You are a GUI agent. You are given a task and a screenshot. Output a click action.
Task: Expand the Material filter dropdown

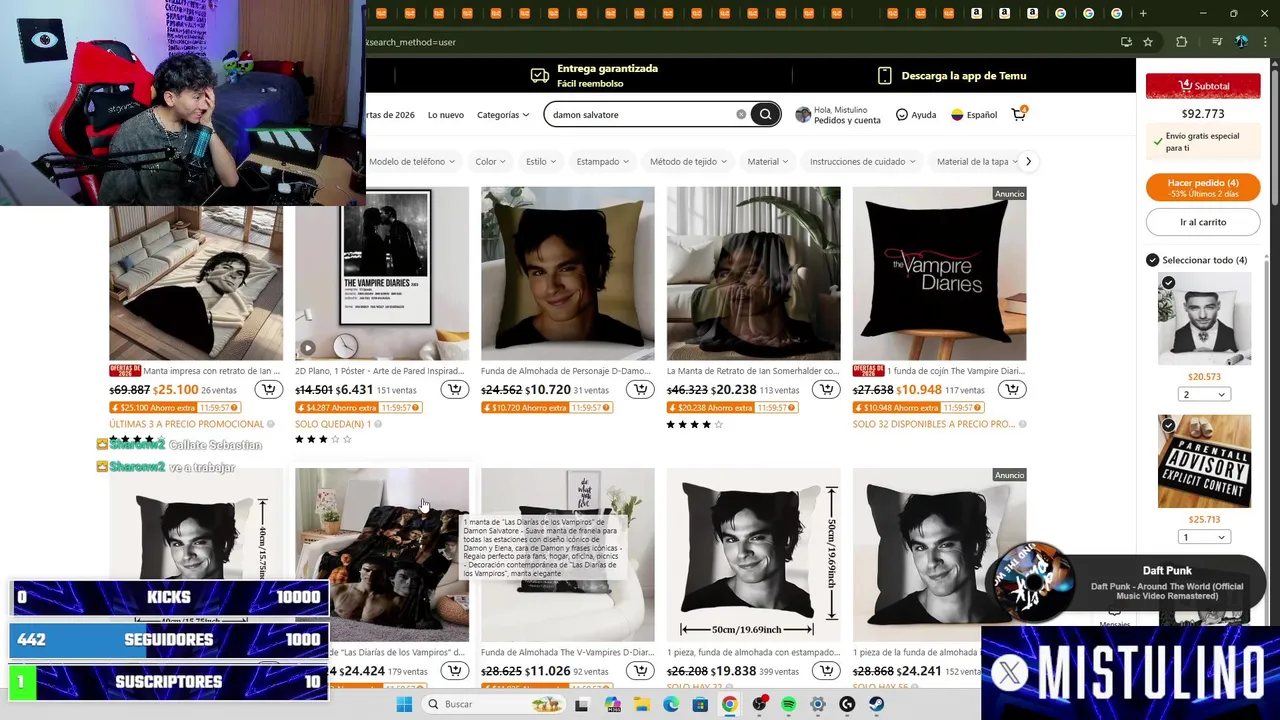768,161
